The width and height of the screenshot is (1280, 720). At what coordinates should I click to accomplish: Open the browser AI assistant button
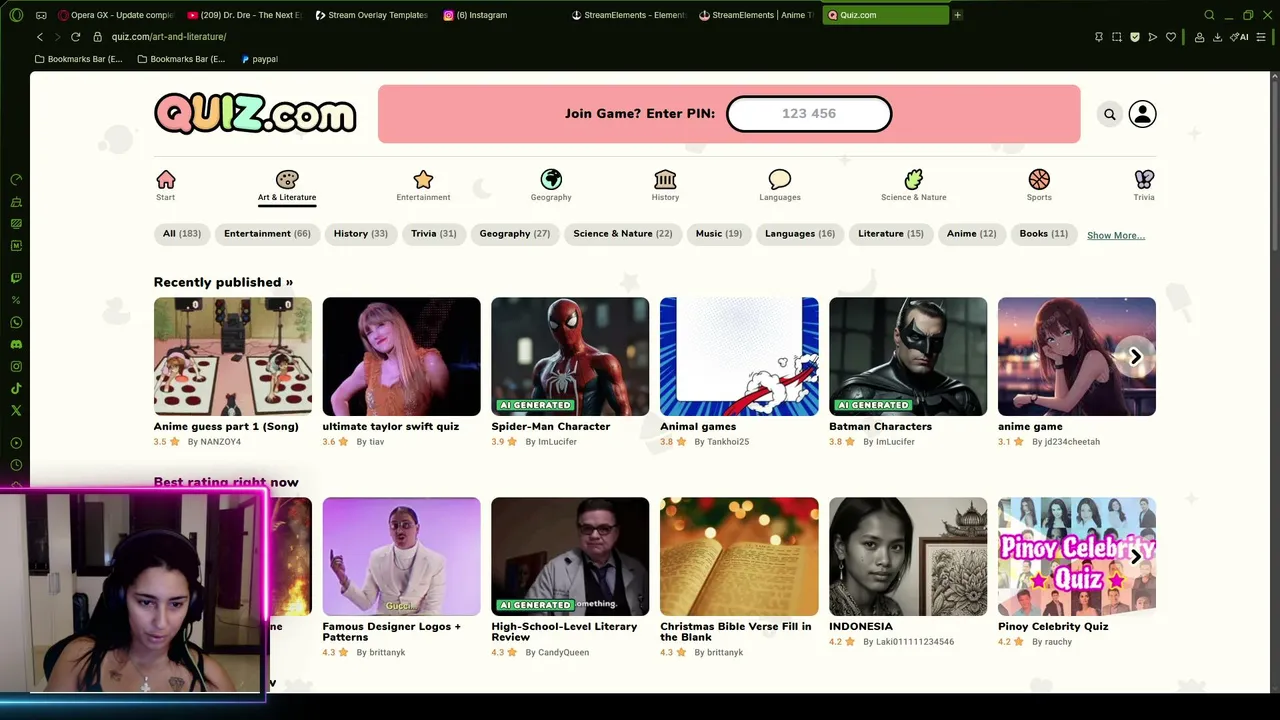(1240, 37)
